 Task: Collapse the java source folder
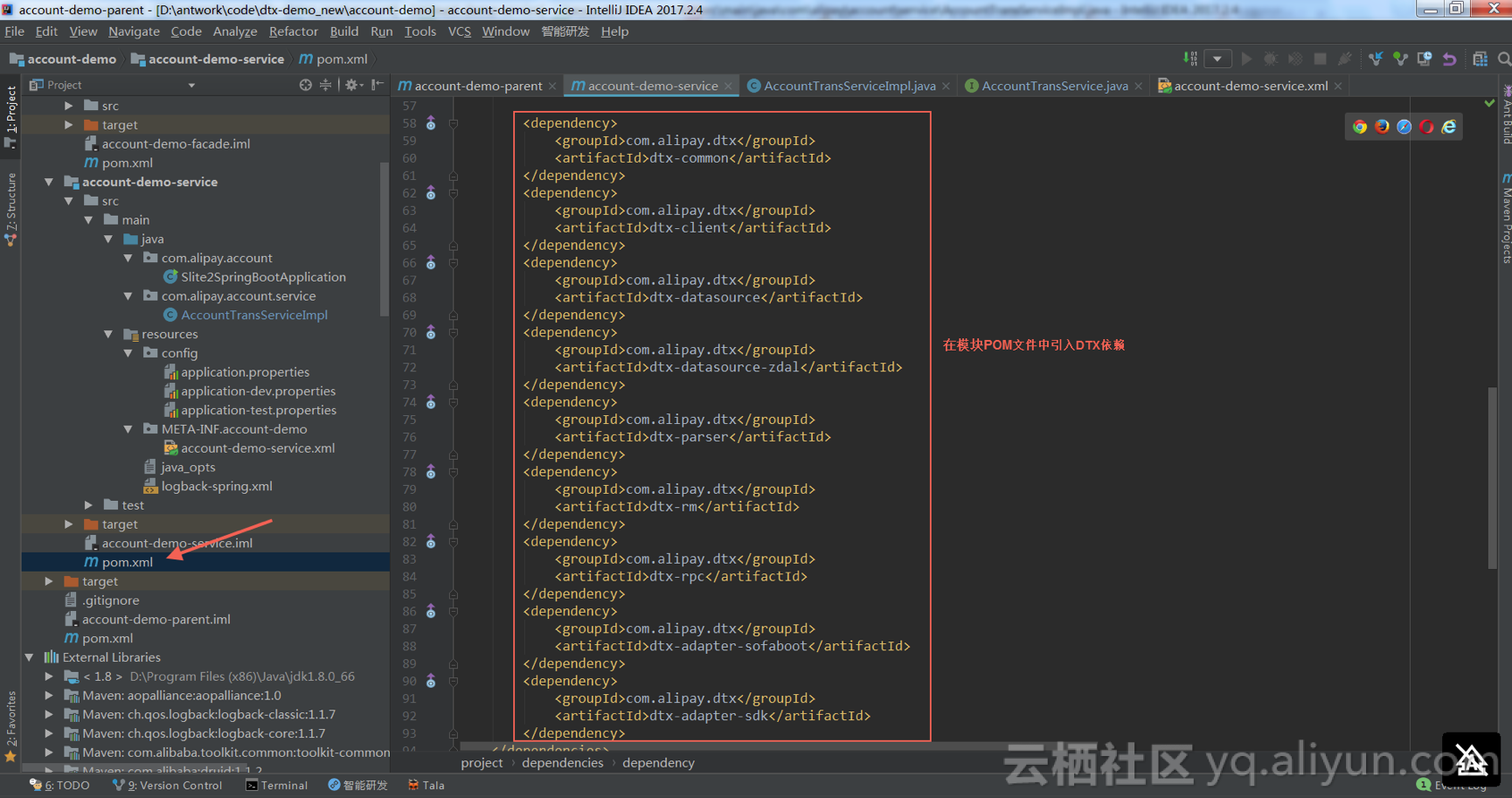pyautogui.click(x=108, y=239)
